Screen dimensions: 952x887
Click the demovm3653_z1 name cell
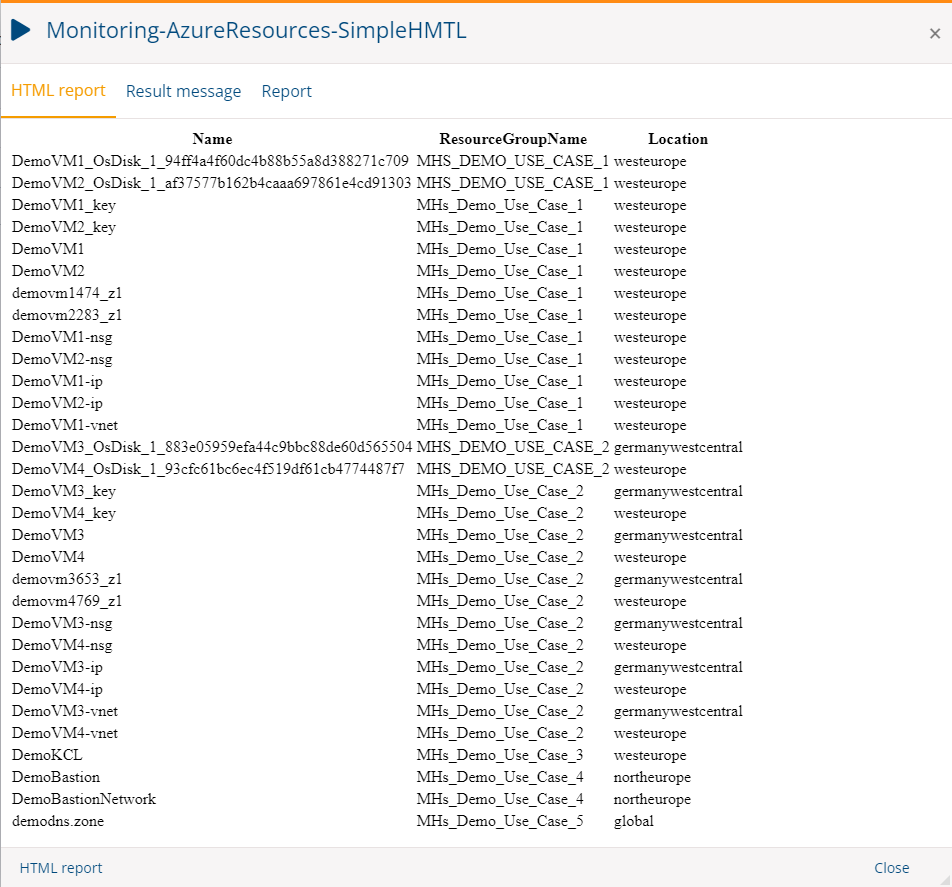(67, 579)
